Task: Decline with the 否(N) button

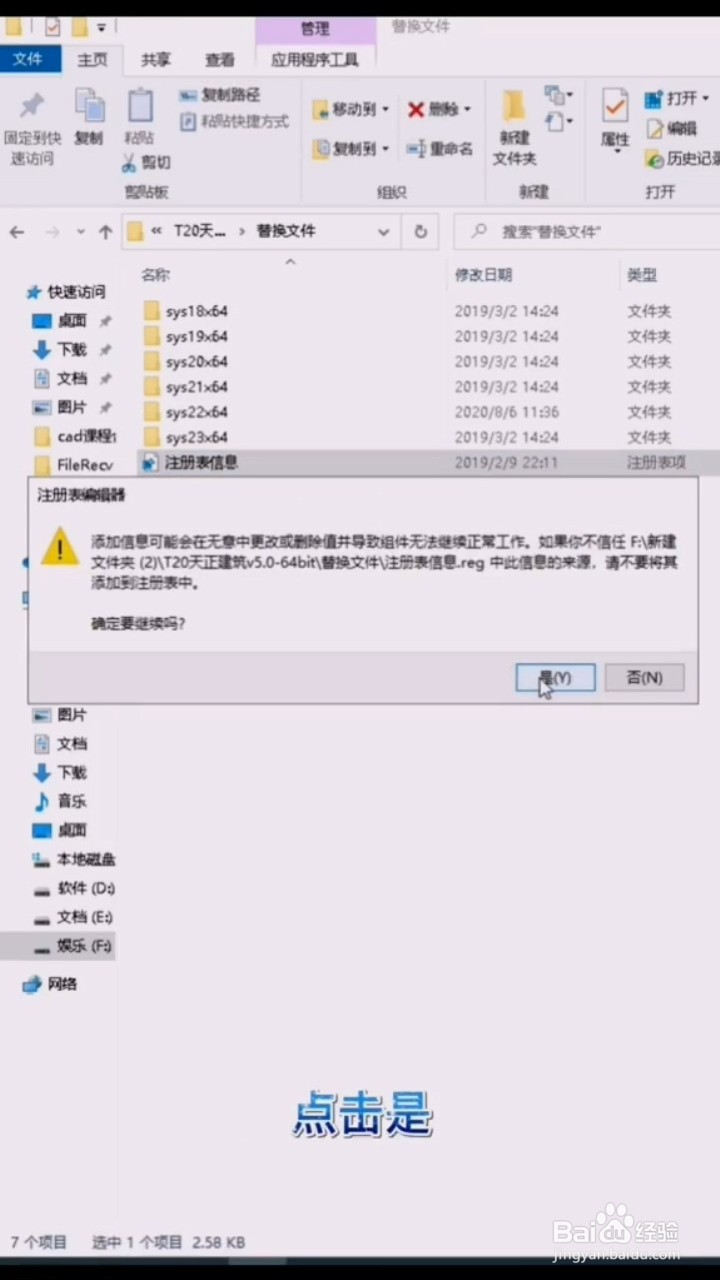Action: pos(644,677)
